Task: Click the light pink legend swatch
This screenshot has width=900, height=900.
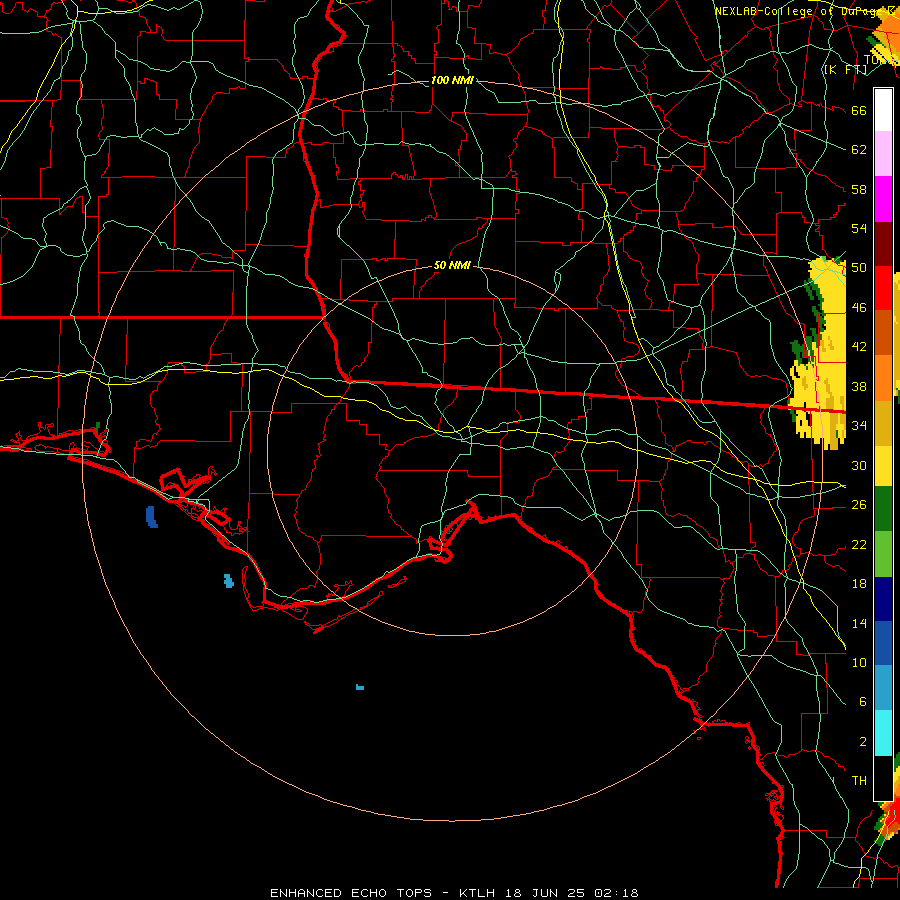Action: pyautogui.click(x=883, y=154)
